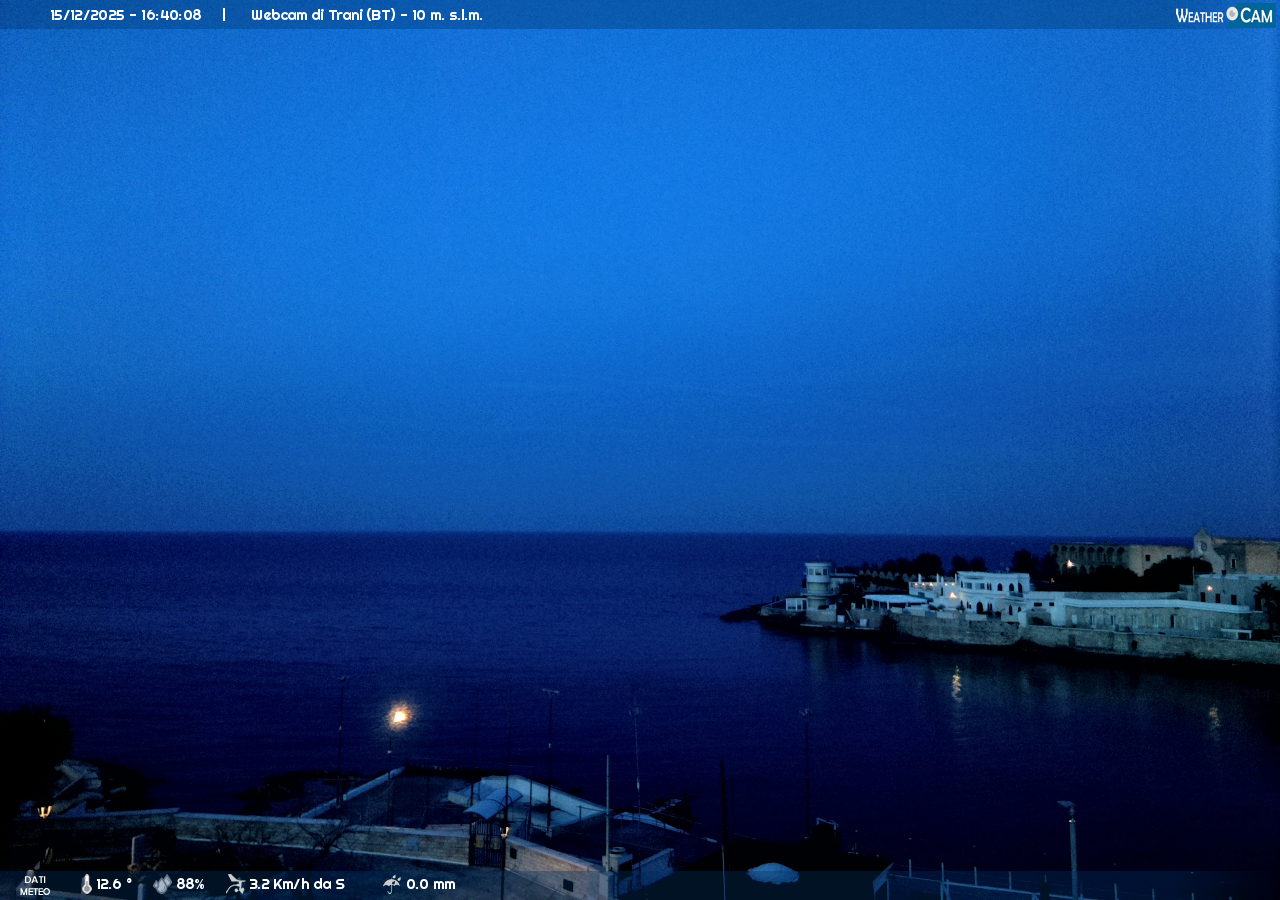This screenshot has width=1280, height=900.
Task: Click the WeatherCam logo
Action: click(x=1223, y=15)
